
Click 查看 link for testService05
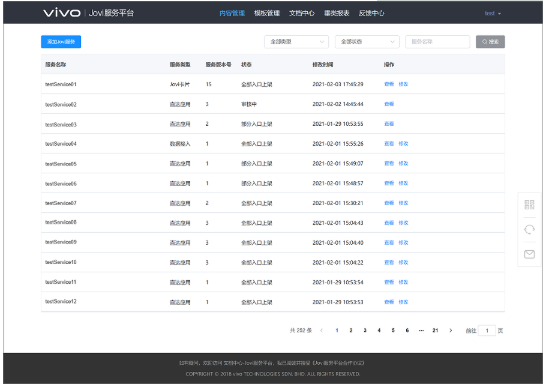(389, 163)
